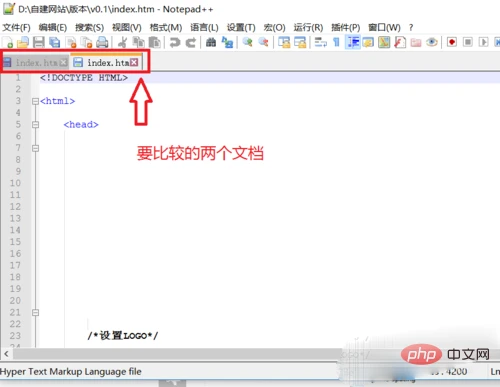
Task: Open the 文件(F) menu
Action: click(16, 27)
